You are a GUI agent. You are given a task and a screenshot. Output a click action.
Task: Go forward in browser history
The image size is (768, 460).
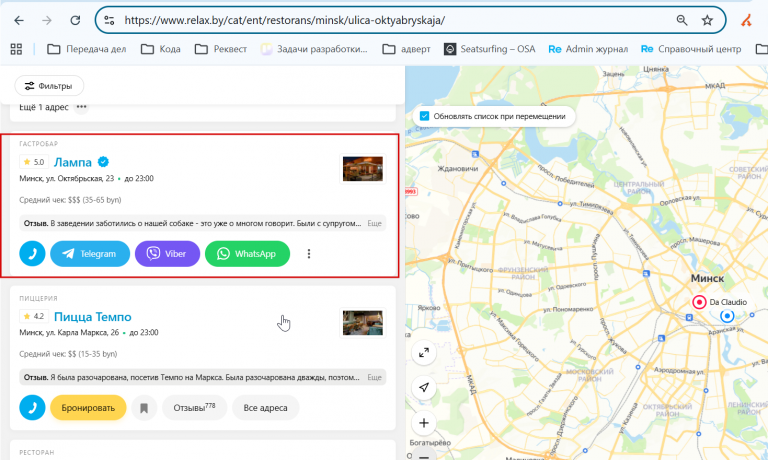click(x=47, y=20)
